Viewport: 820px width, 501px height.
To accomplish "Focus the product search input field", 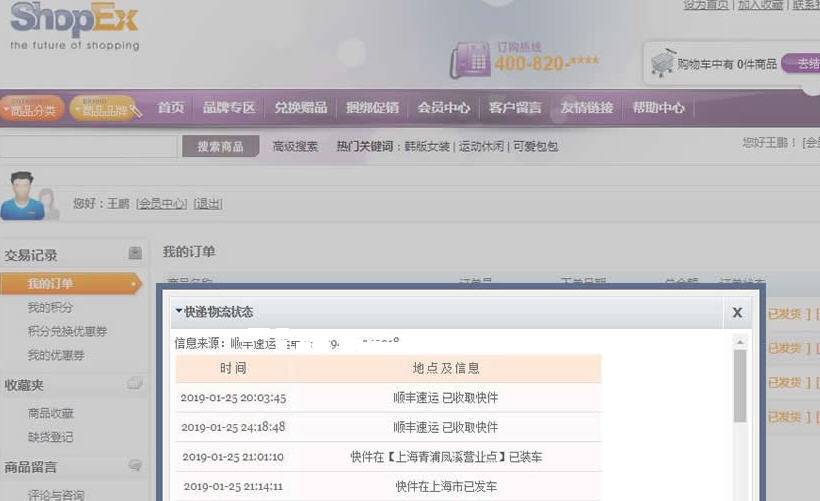I will click(x=88, y=146).
